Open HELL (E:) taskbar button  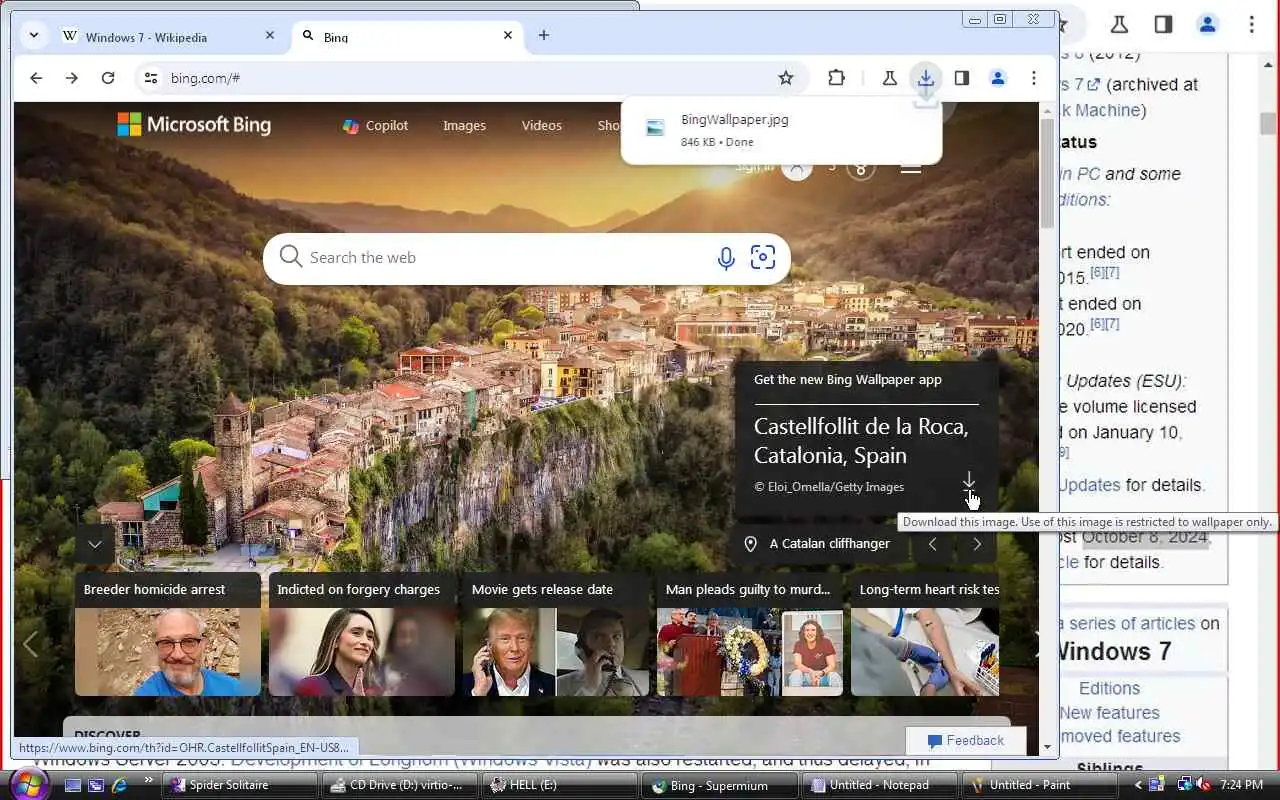coord(560,786)
